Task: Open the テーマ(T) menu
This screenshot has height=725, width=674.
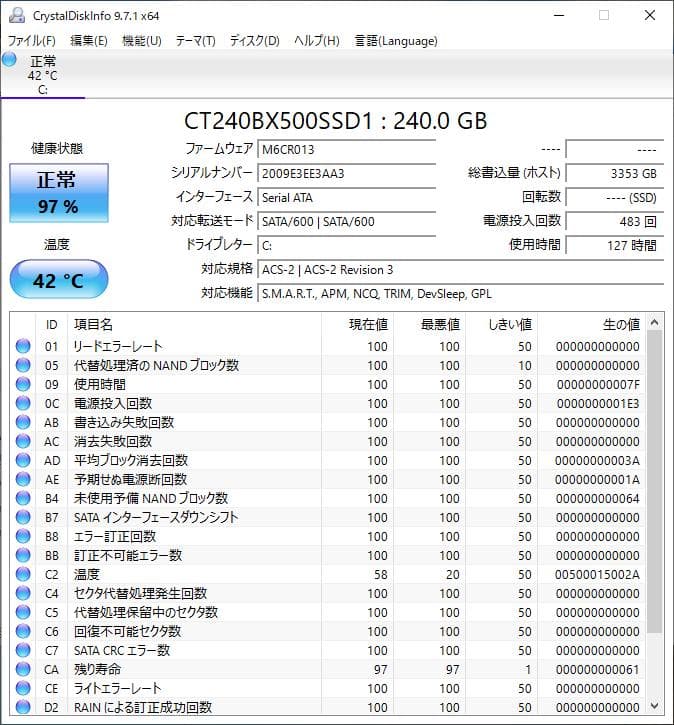Action: point(196,41)
